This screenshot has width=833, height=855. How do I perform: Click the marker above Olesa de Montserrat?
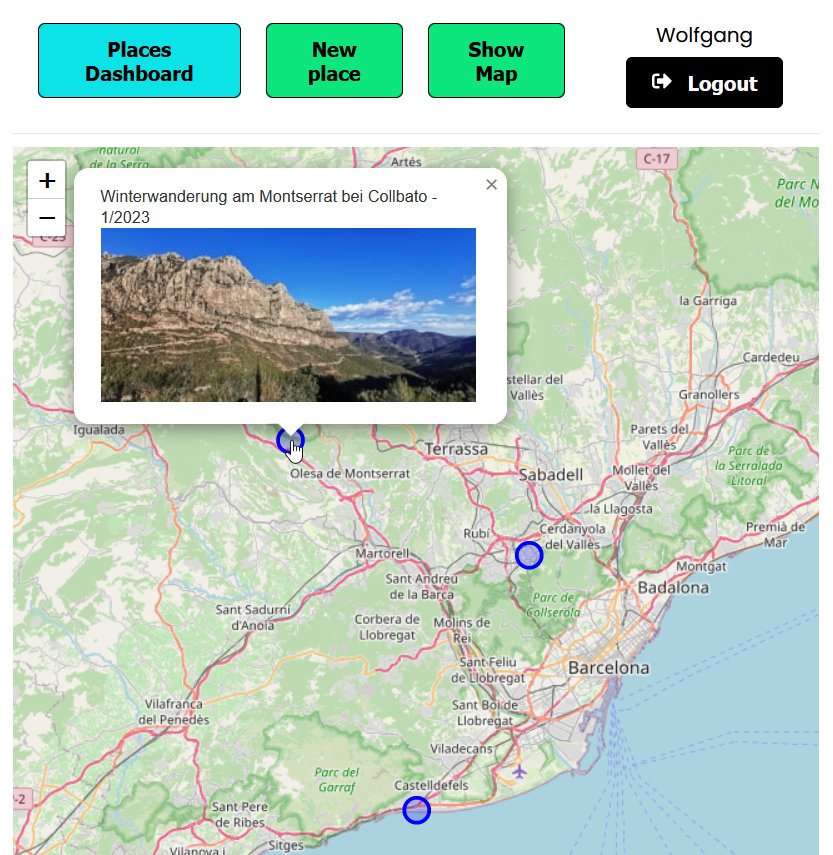[x=289, y=440]
